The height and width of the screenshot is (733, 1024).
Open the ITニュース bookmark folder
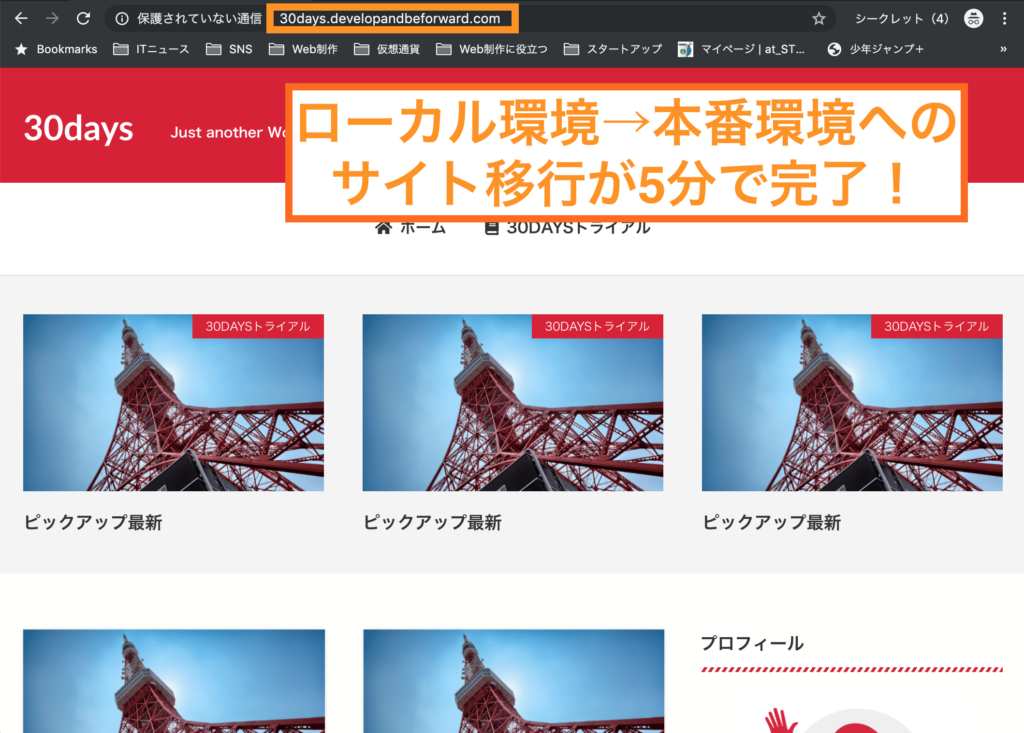click(150, 49)
